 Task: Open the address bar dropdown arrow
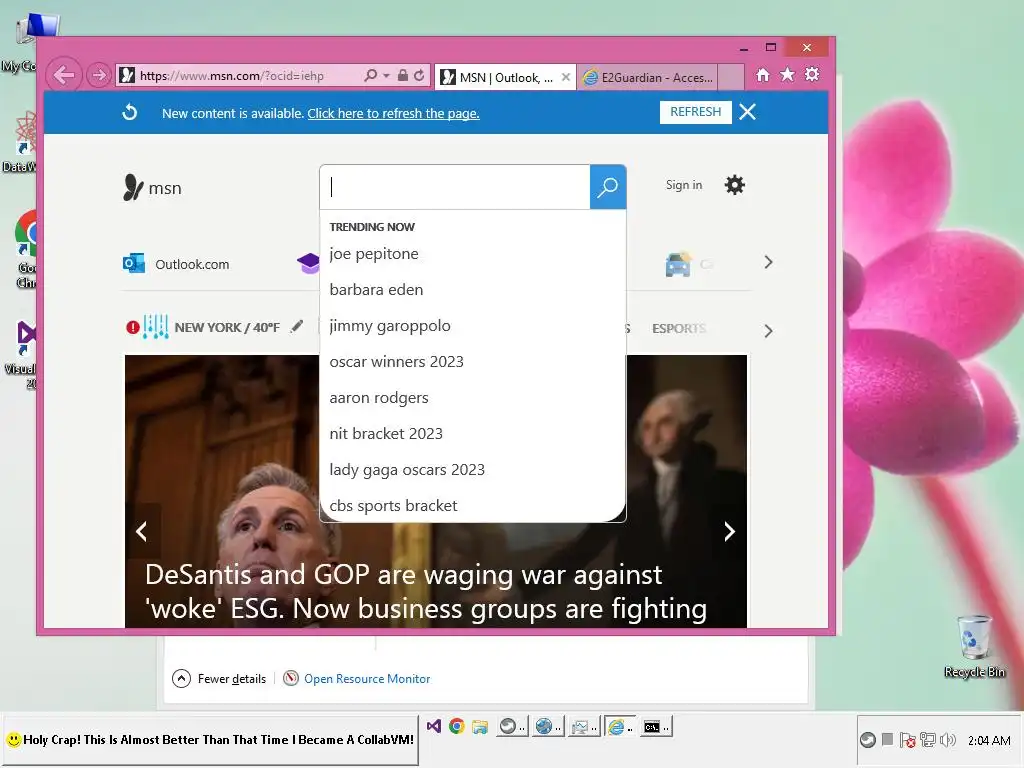click(x=387, y=76)
